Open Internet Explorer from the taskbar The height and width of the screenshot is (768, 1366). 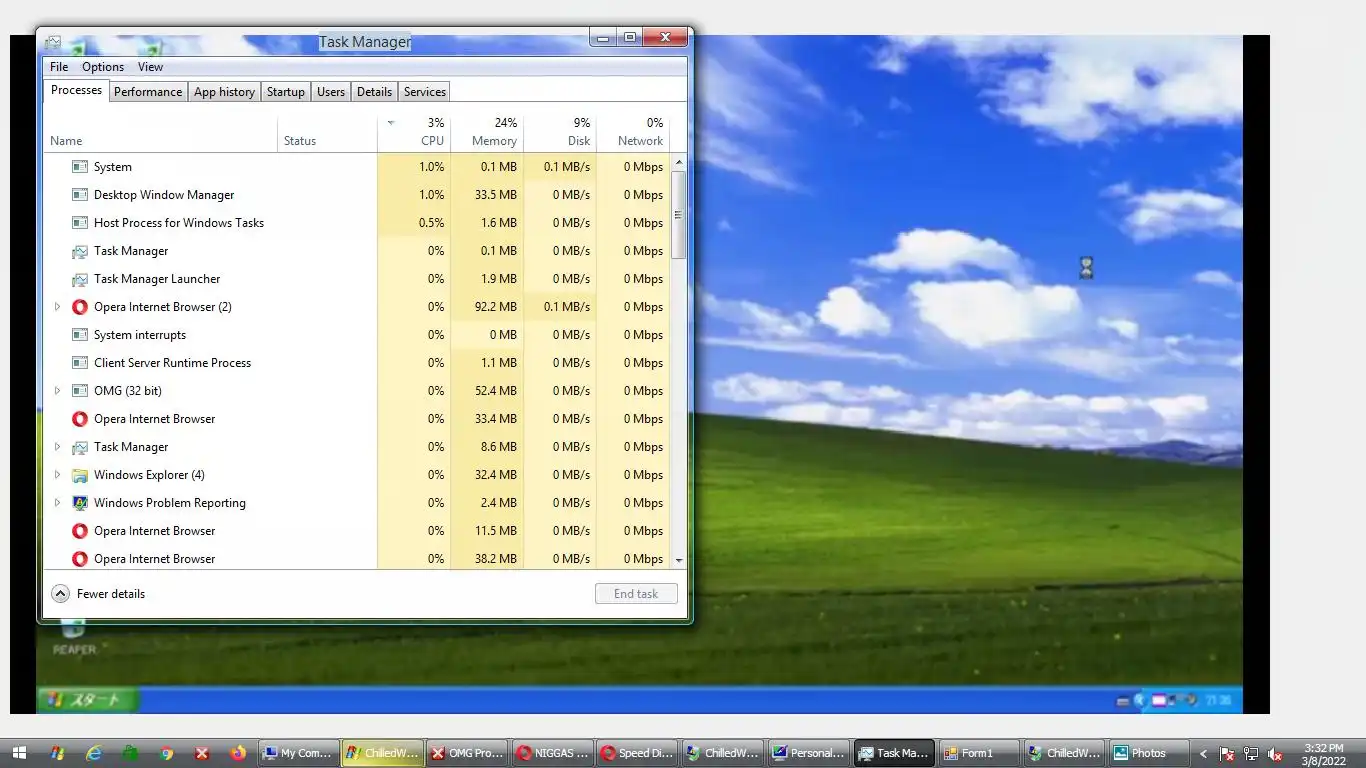coord(94,753)
